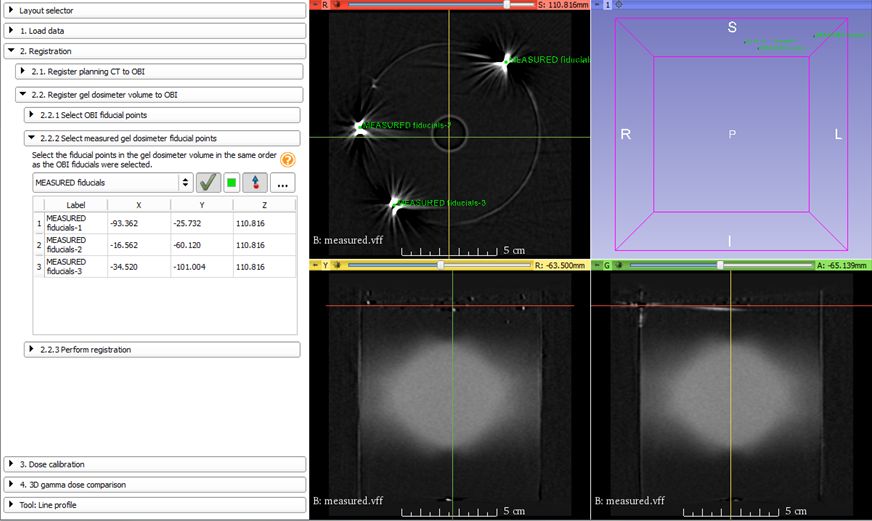872x521 pixels.
Task: Open the MEASURED fiducials dropdown
Action: pyautogui.click(x=112, y=183)
